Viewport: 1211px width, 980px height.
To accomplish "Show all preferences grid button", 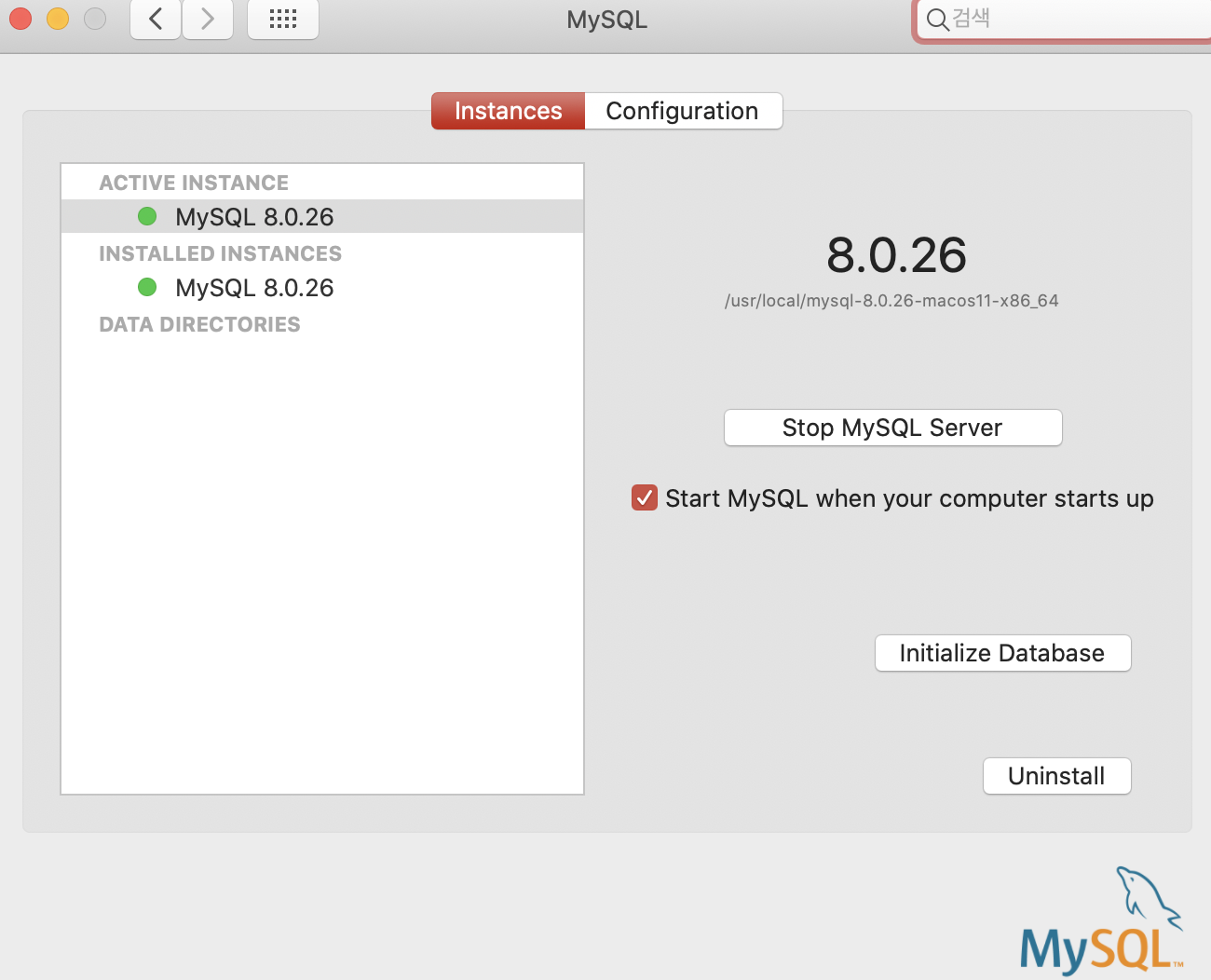I will pyautogui.click(x=283, y=19).
